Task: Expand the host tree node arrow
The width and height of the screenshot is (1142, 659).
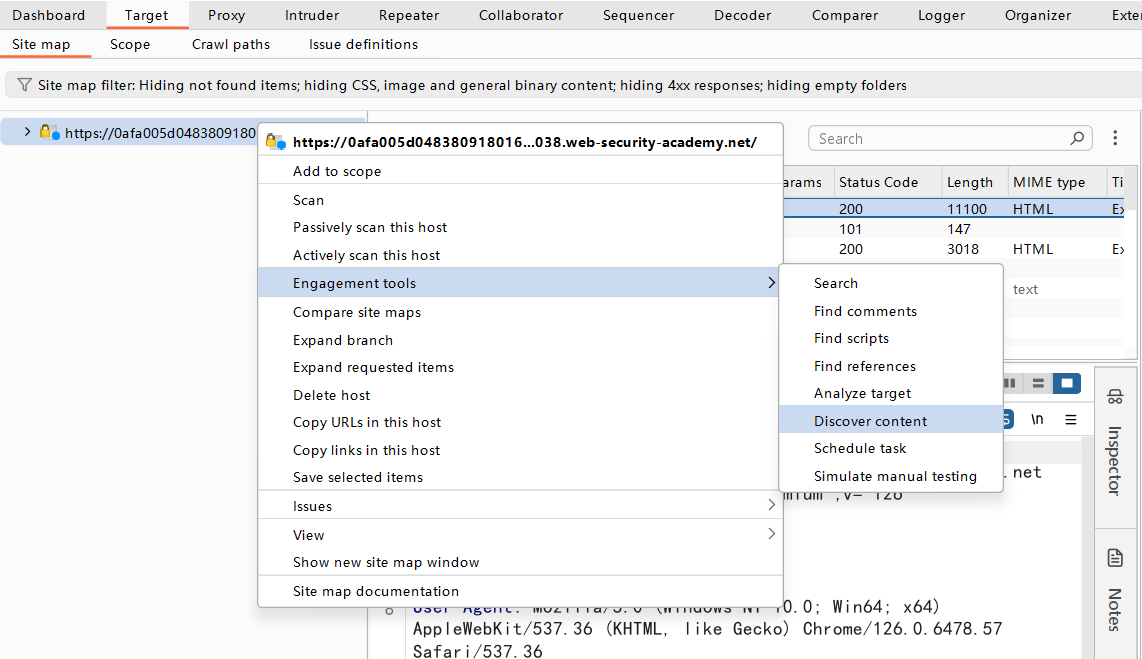Action: coord(28,132)
